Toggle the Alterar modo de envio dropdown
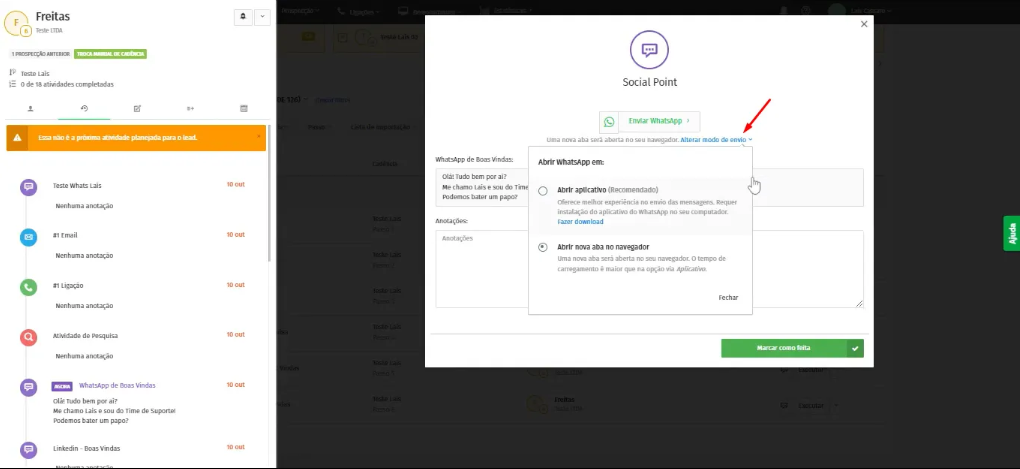The height and width of the screenshot is (469, 1020). click(x=716, y=140)
